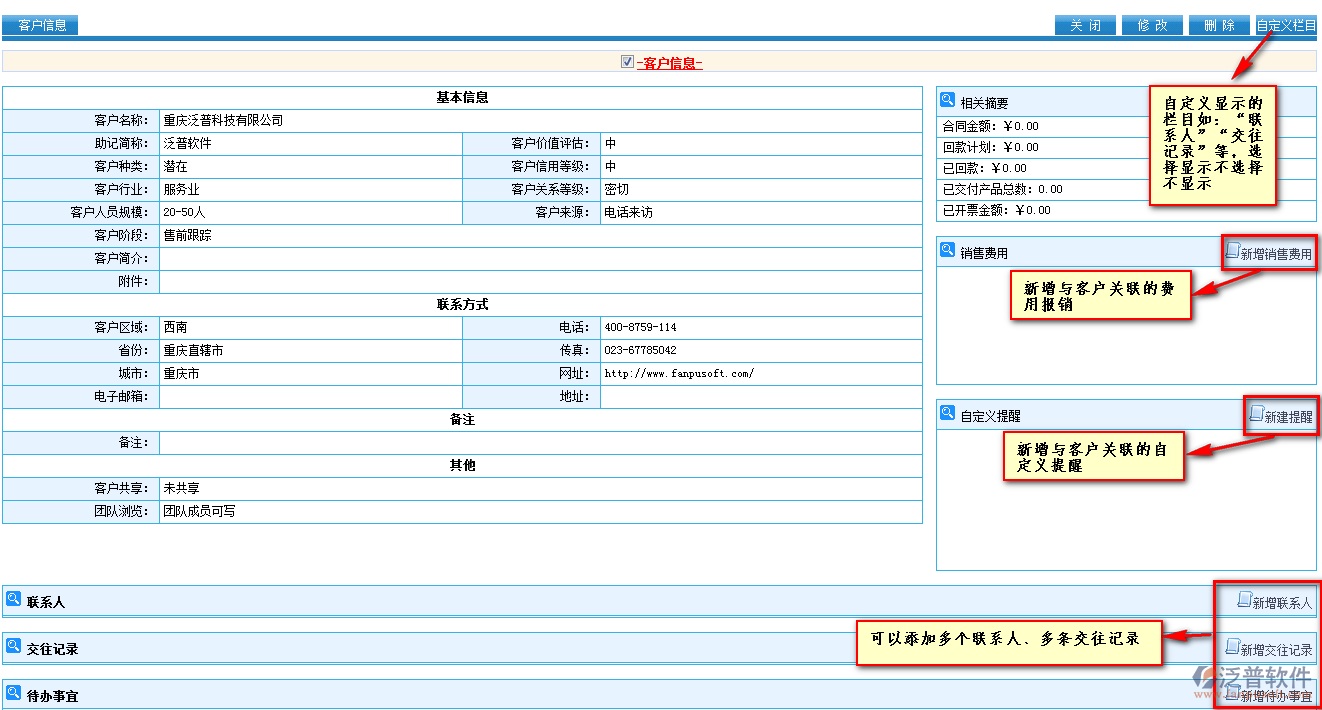Viewport: 1322px width, 710px height.
Task: Toggle the 客户信息 section checkbox
Action: point(627,62)
